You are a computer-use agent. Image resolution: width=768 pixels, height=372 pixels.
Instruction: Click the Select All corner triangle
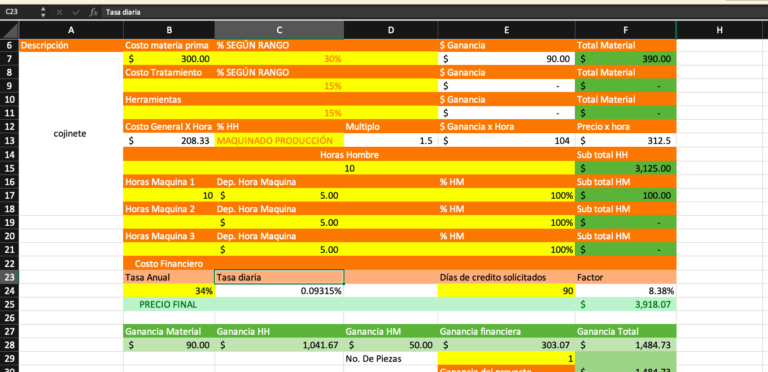(9, 30)
